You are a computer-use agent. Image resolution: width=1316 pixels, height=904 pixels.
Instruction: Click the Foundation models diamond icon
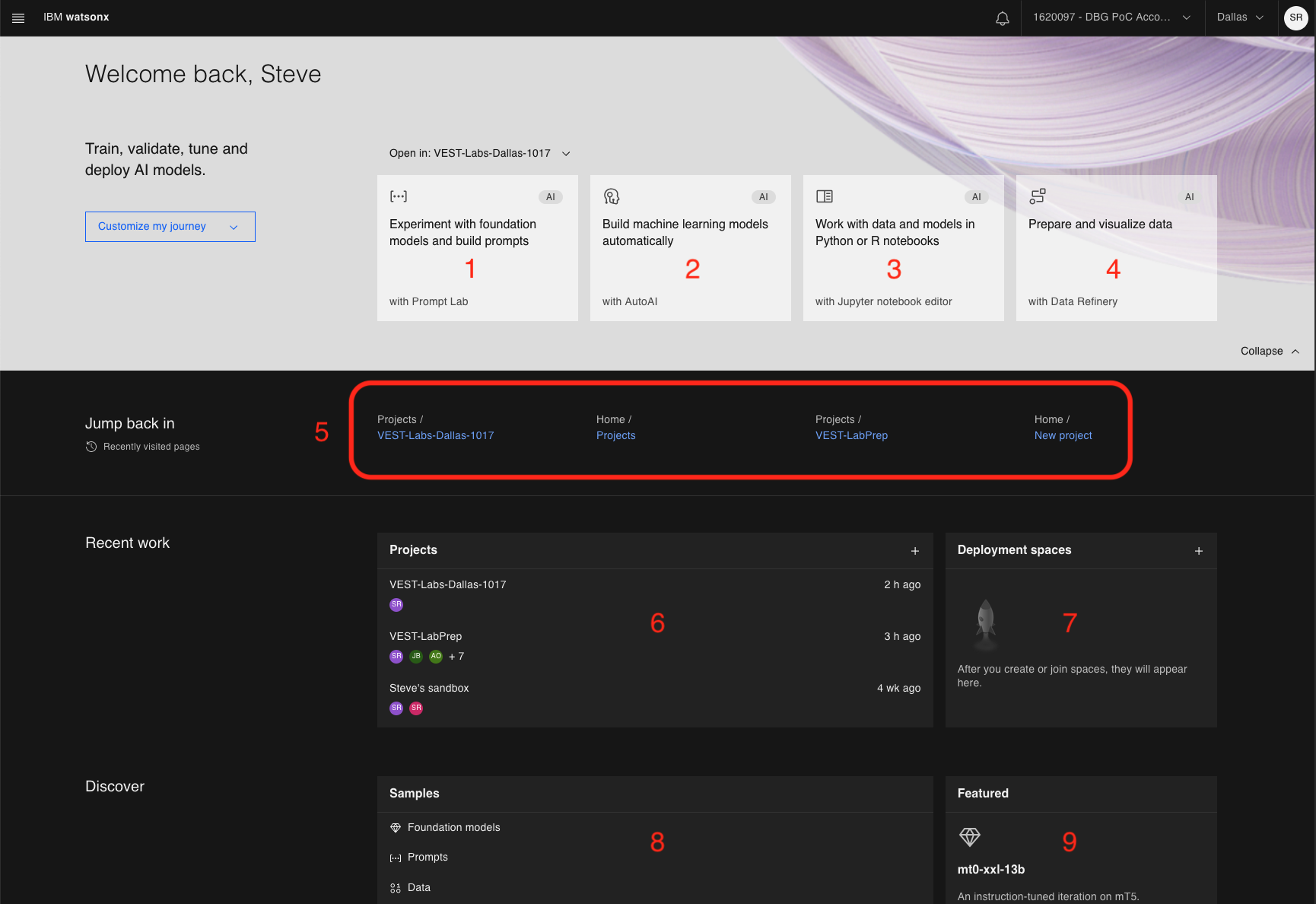[396, 828]
